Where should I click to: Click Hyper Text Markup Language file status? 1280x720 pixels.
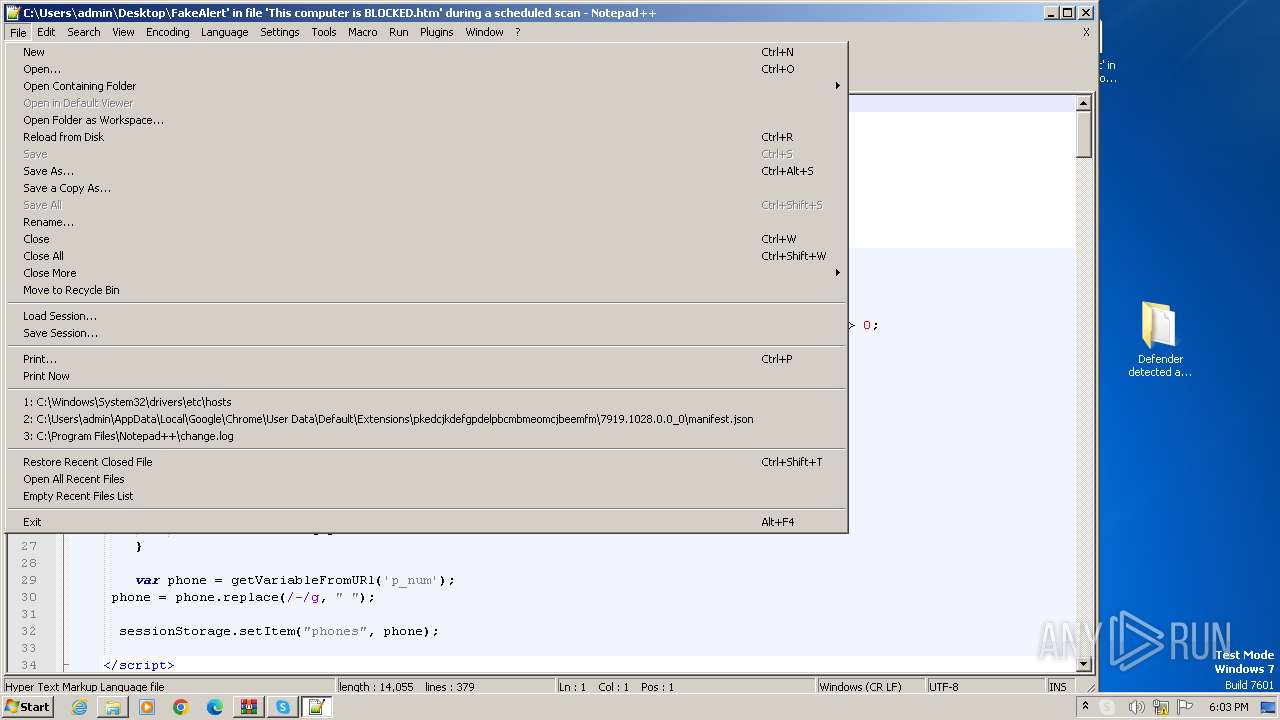pos(168,687)
